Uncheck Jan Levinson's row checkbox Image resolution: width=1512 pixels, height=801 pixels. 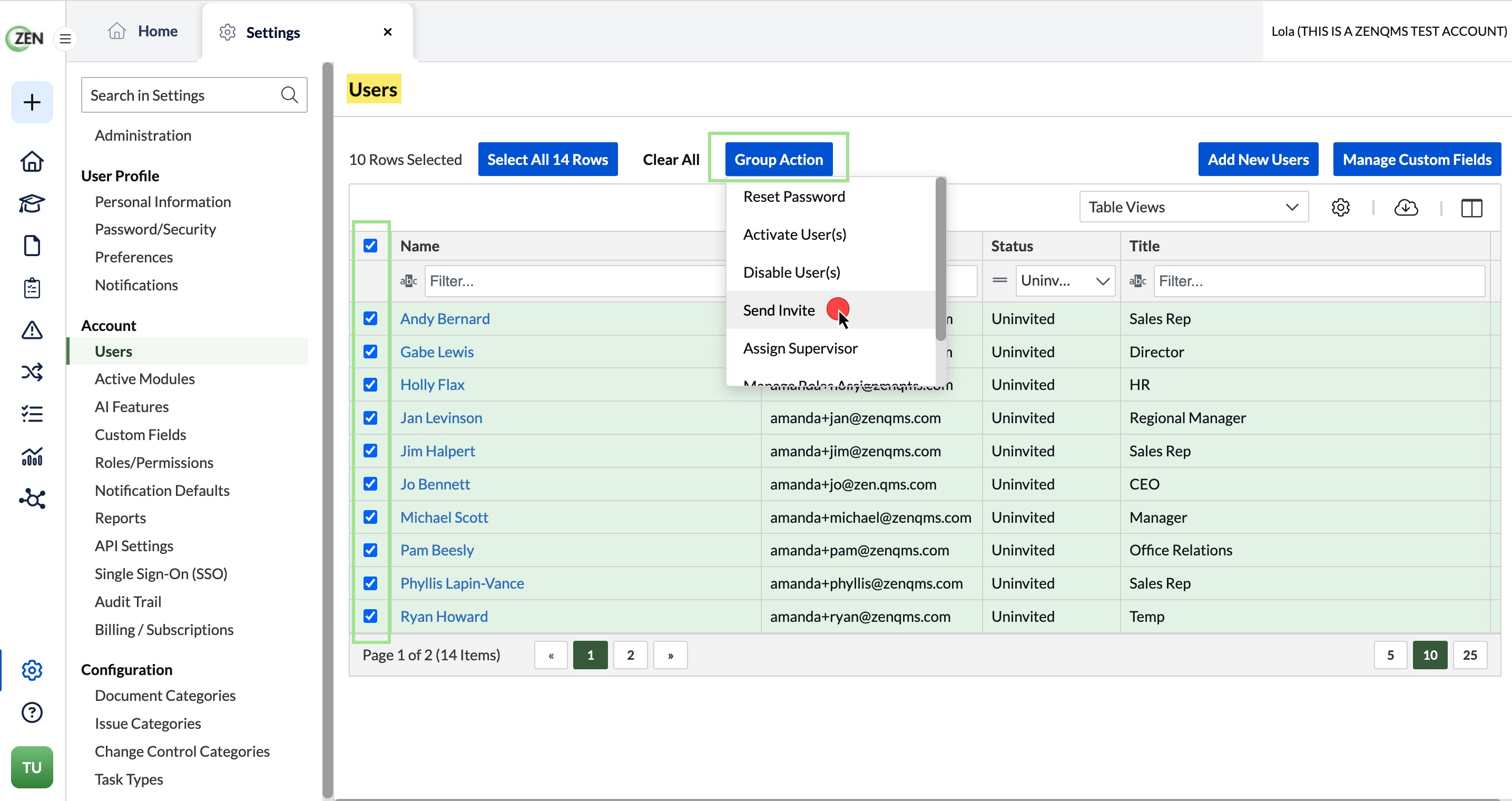[x=370, y=417]
